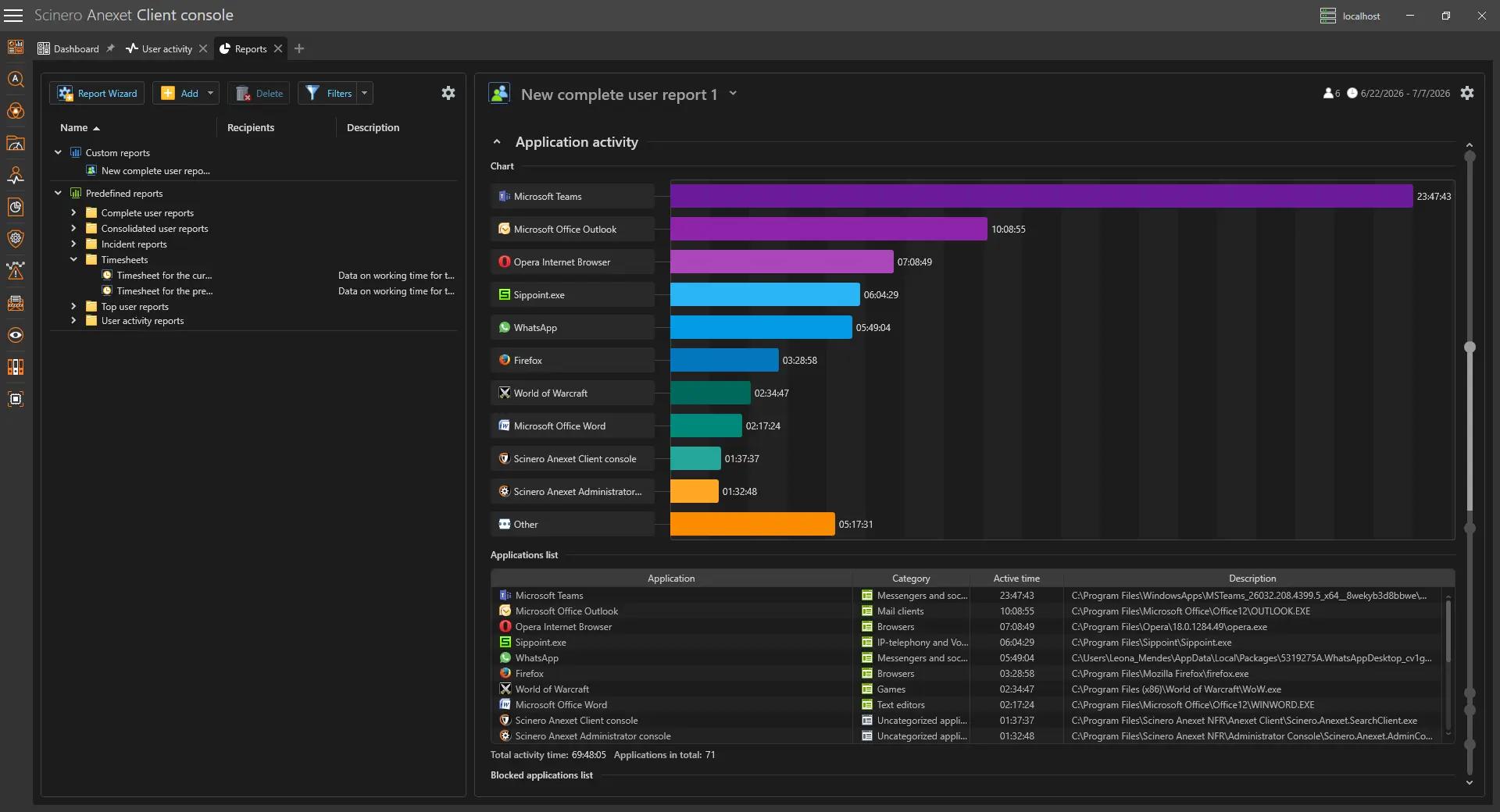Open the report name dropdown chevron
This screenshot has width=1500, height=812.
point(733,93)
